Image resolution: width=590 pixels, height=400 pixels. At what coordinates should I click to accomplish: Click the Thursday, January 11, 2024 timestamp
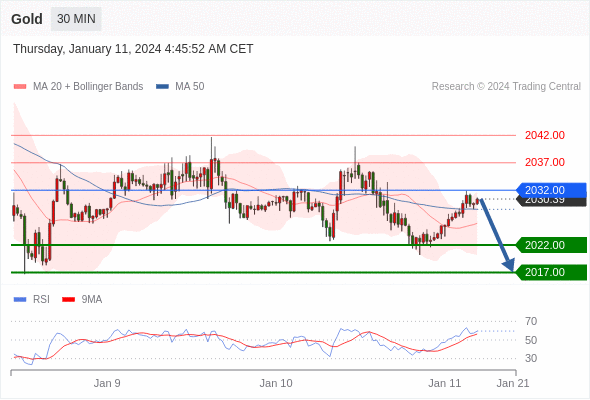(x=133, y=49)
